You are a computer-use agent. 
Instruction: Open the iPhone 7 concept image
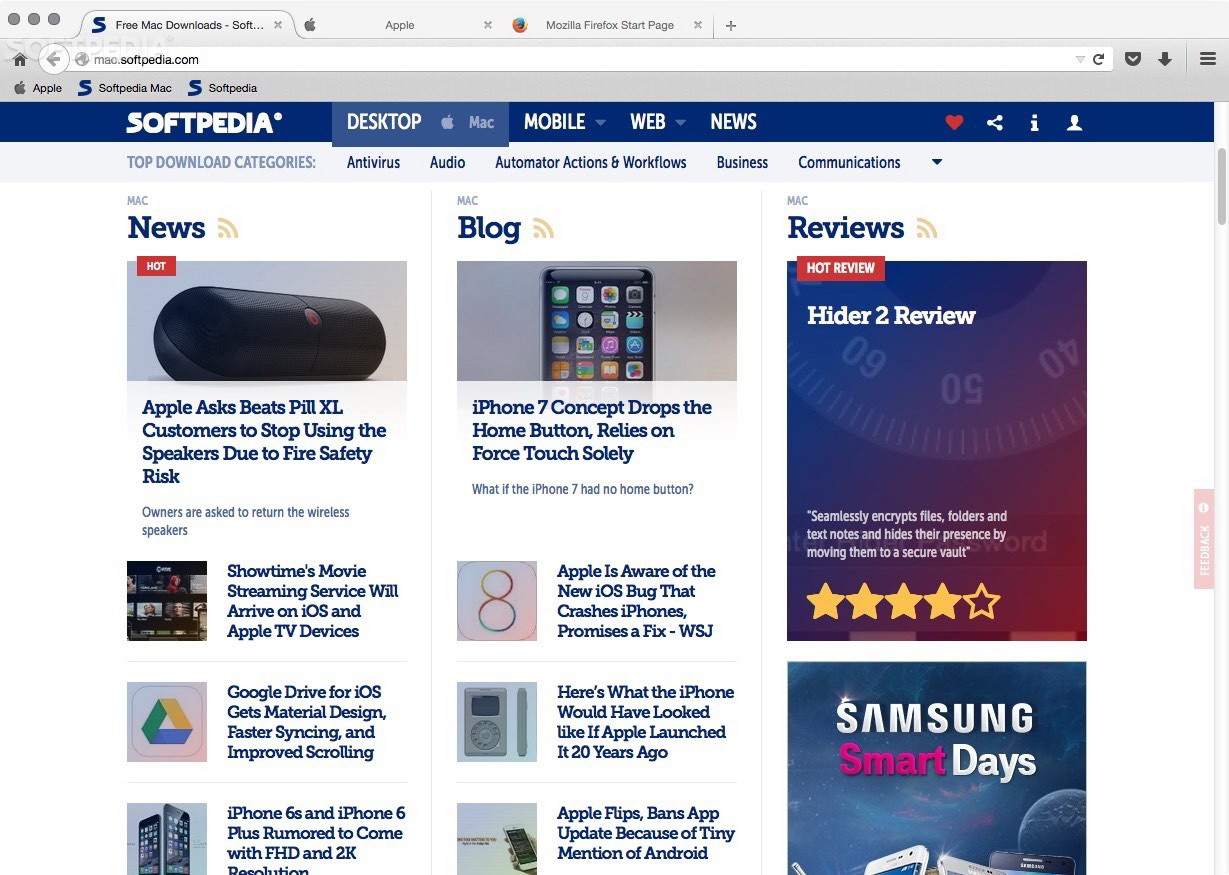597,321
